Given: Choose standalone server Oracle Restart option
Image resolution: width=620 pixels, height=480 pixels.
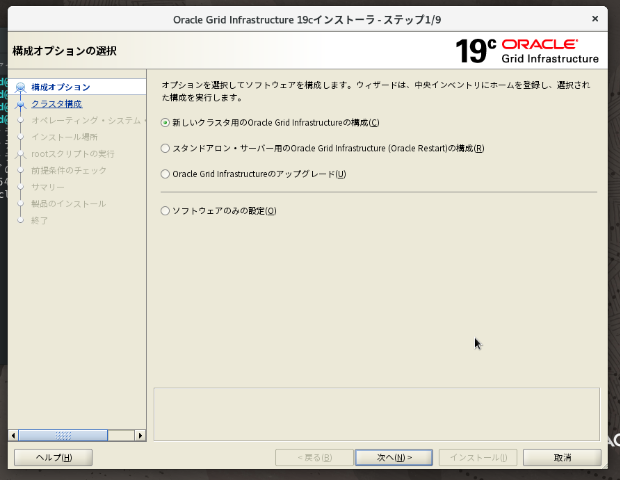Looking at the screenshot, I should pos(165,148).
